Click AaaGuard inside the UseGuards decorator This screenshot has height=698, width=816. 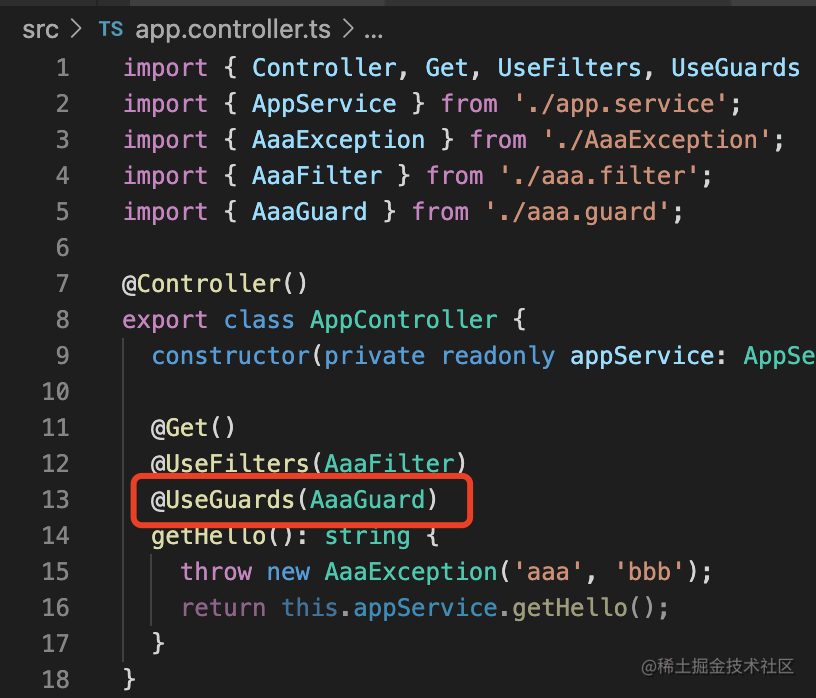pyautogui.click(x=367, y=500)
